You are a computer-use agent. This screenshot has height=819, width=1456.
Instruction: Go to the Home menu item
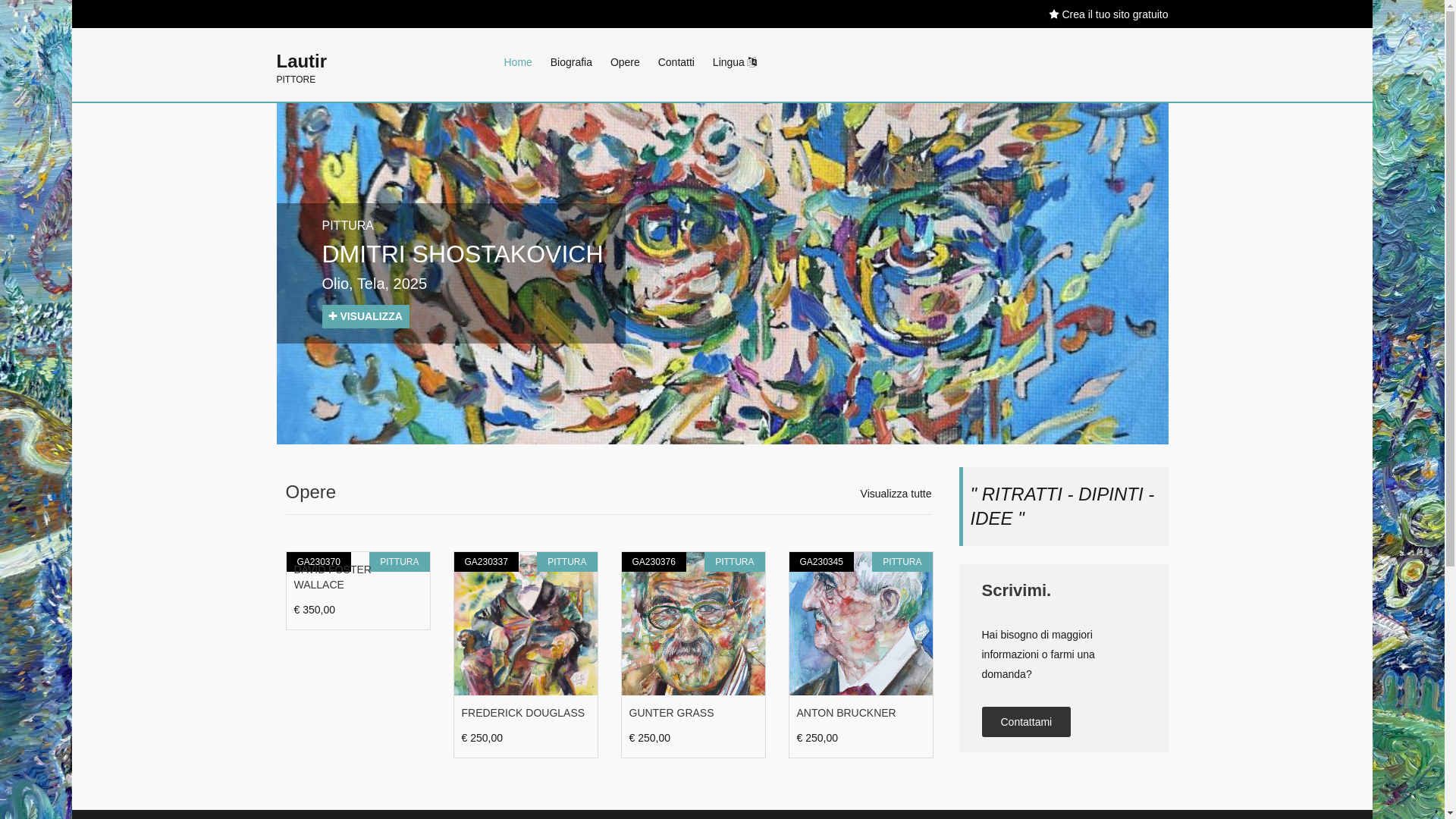click(518, 62)
